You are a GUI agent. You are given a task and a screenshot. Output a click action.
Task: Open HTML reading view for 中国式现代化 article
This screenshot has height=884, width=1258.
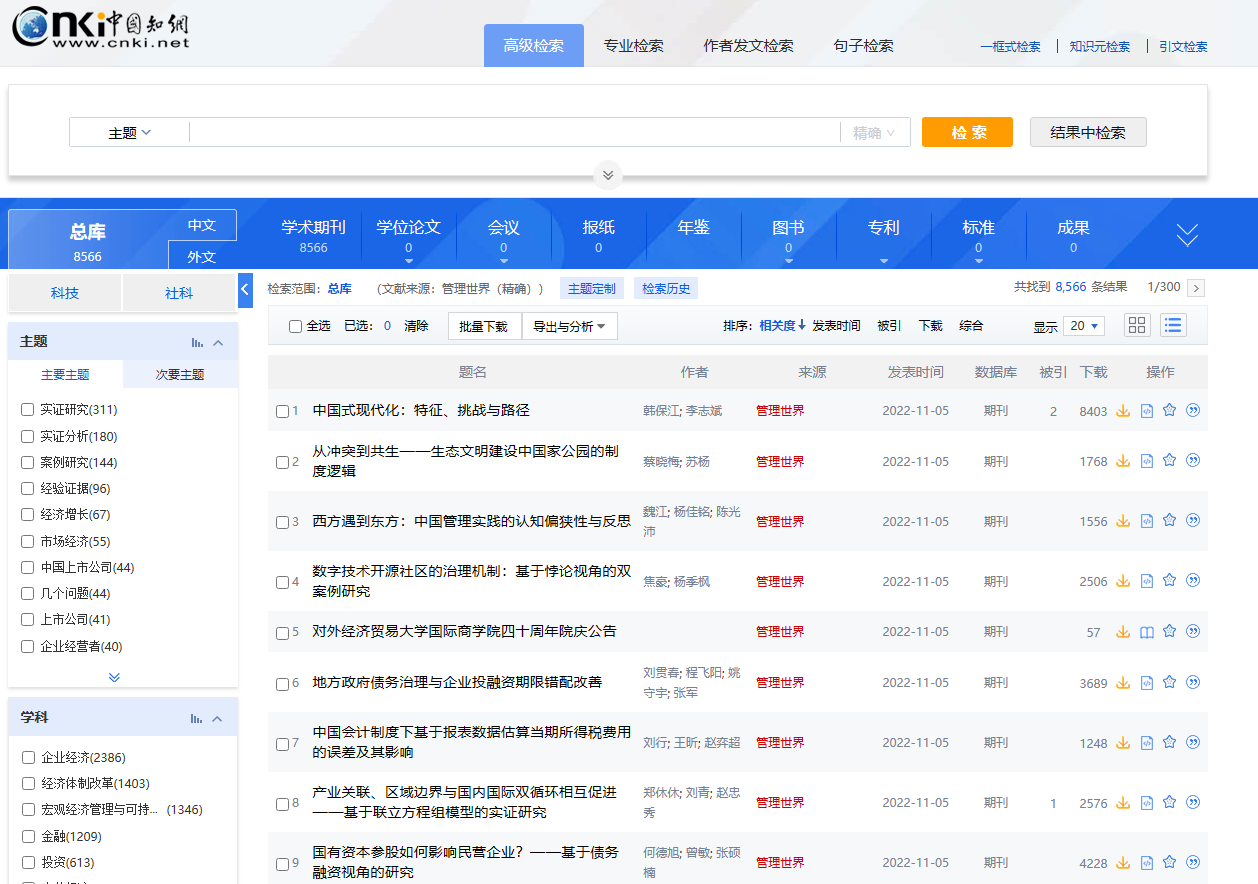pos(1146,410)
